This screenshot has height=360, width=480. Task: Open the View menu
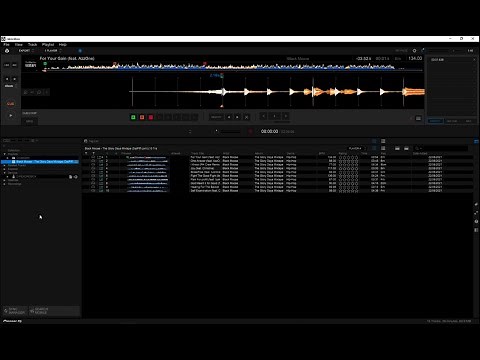(19, 44)
